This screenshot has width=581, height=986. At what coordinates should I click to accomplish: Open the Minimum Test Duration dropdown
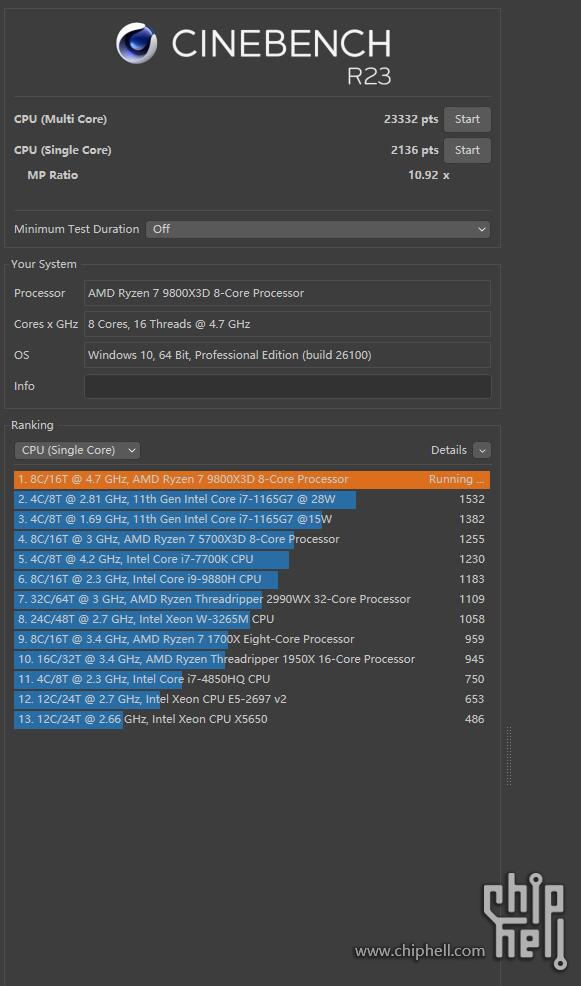pos(318,230)
